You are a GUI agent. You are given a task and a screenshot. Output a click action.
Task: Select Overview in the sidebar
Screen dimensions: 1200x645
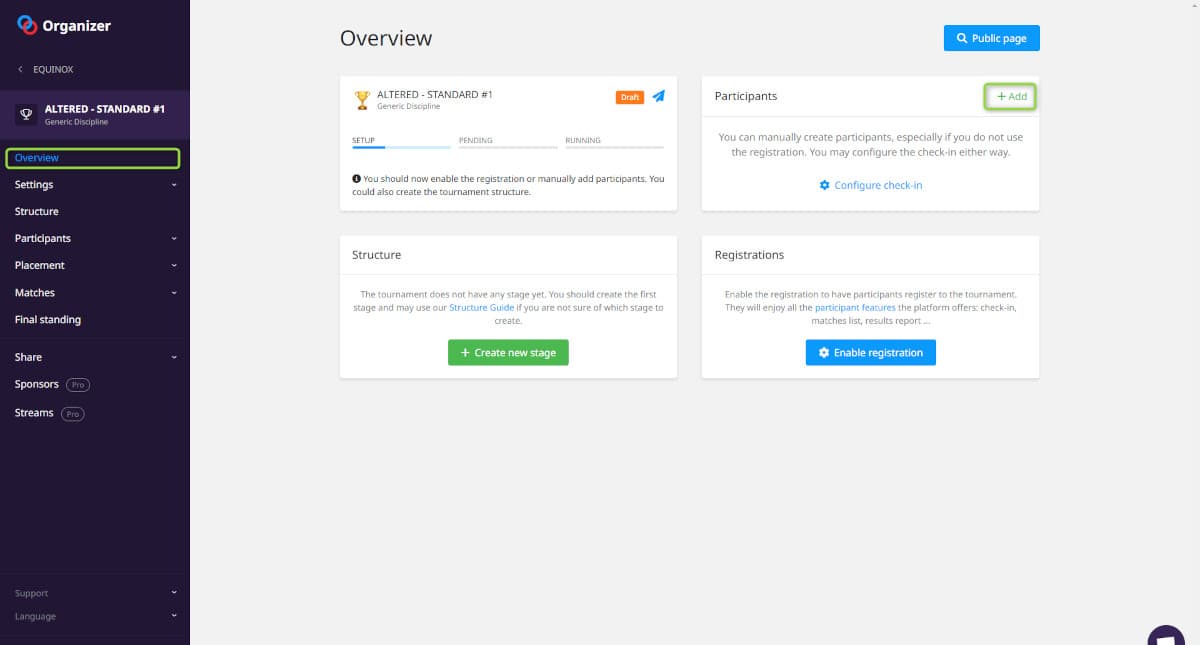click(x=37, y=158)
